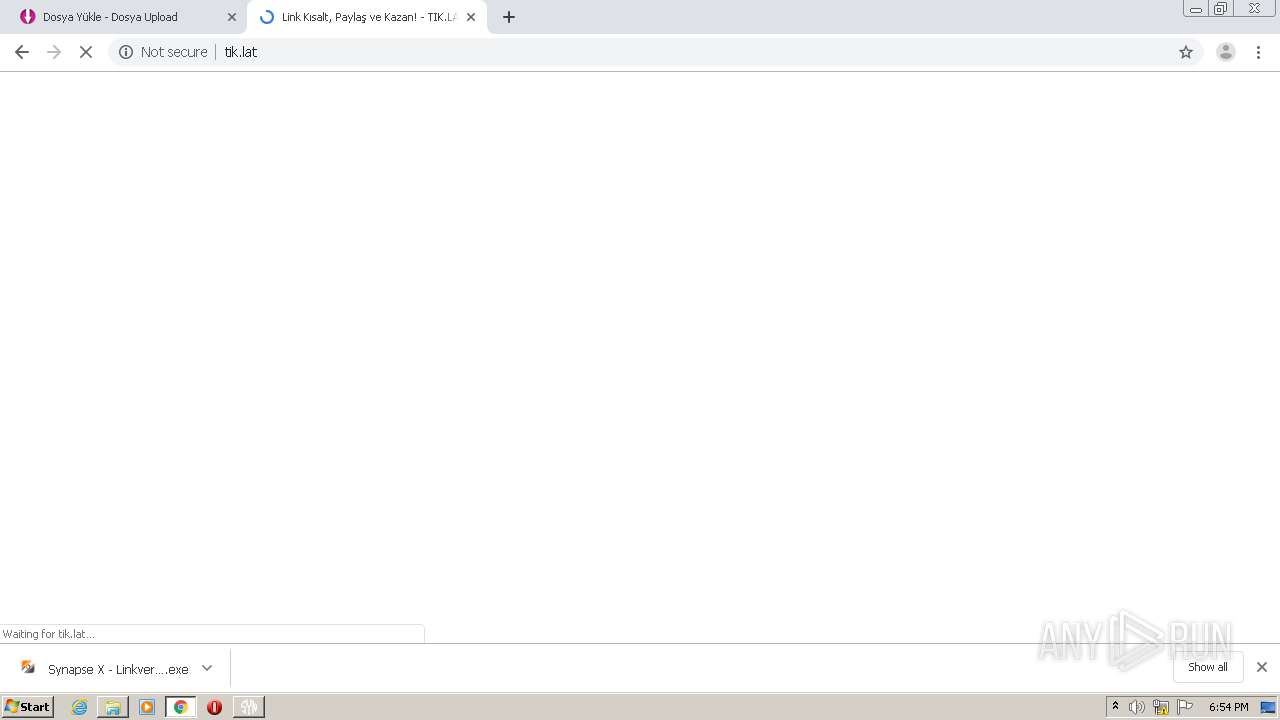
Task: Click the forward navigation arrow
Action: click(x=54, y=52)
